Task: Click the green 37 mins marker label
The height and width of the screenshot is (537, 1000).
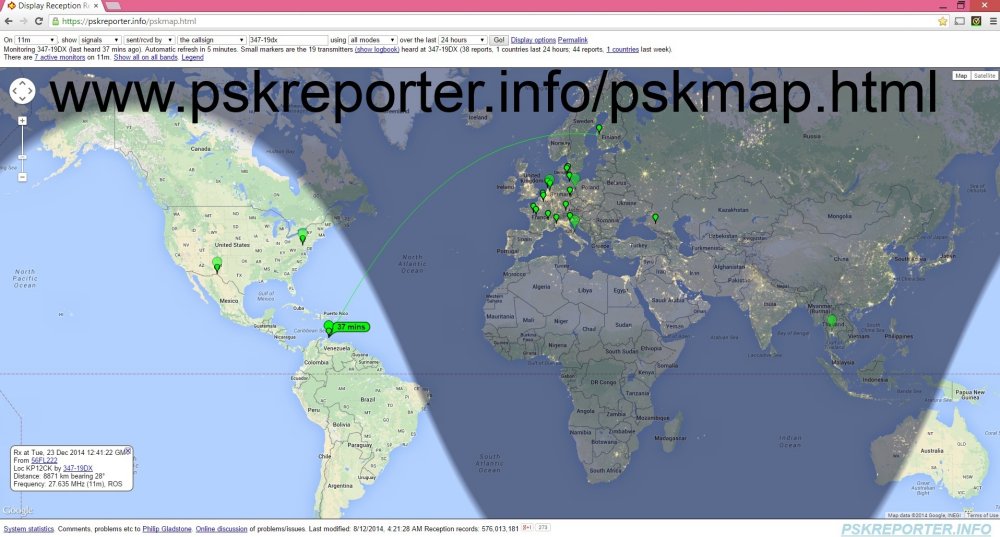Action: pos(351,327)
